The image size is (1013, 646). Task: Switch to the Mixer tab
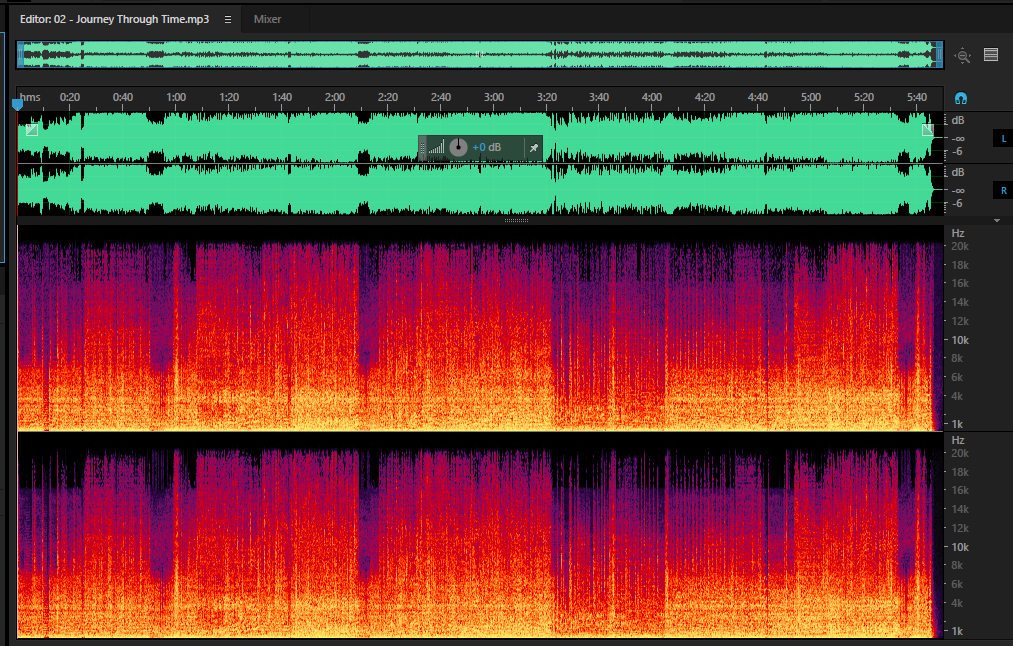click(267, 19)
